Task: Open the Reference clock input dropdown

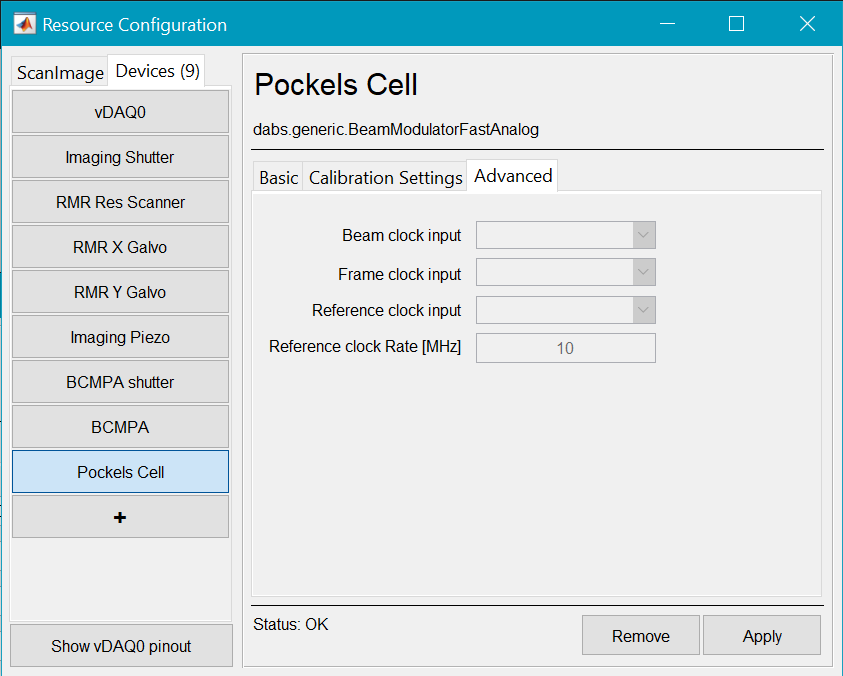Action: click(x=565, y=310)
